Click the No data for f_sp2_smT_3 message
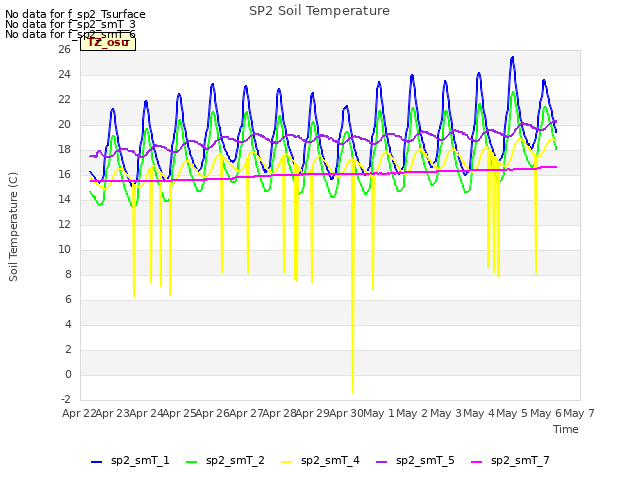Viewport: 640px width, 480px height. point(70,24)
